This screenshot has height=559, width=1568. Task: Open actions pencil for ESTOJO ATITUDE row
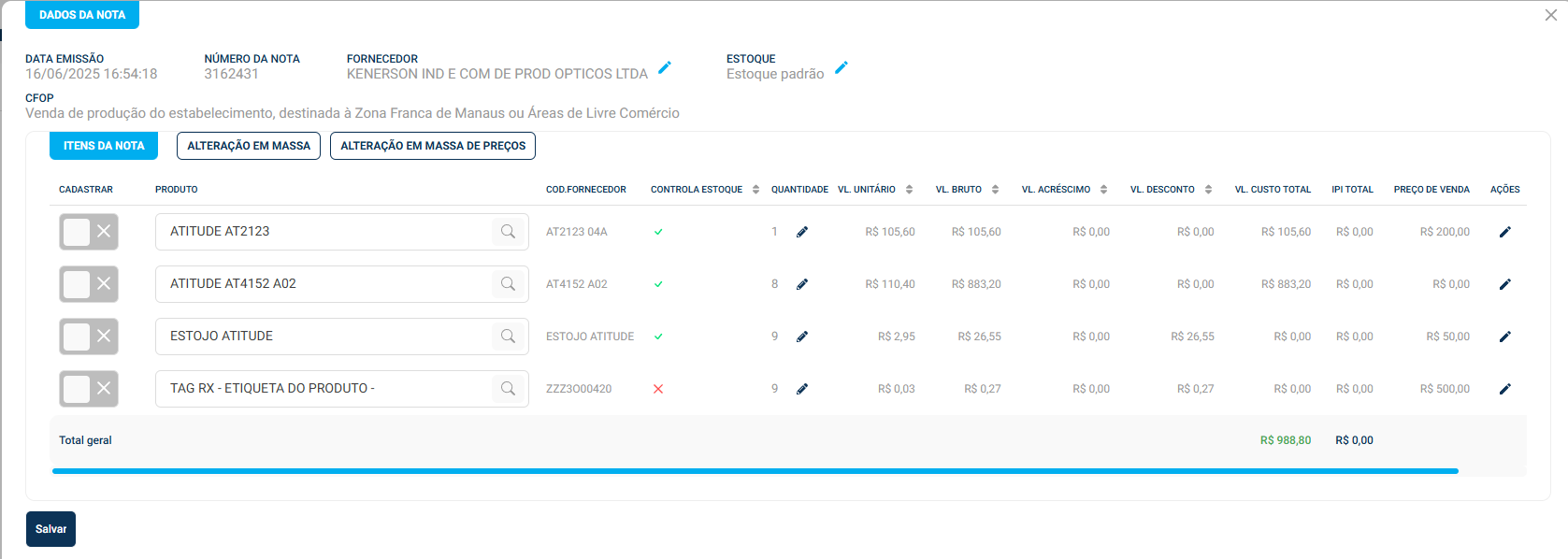point(1505,337)
